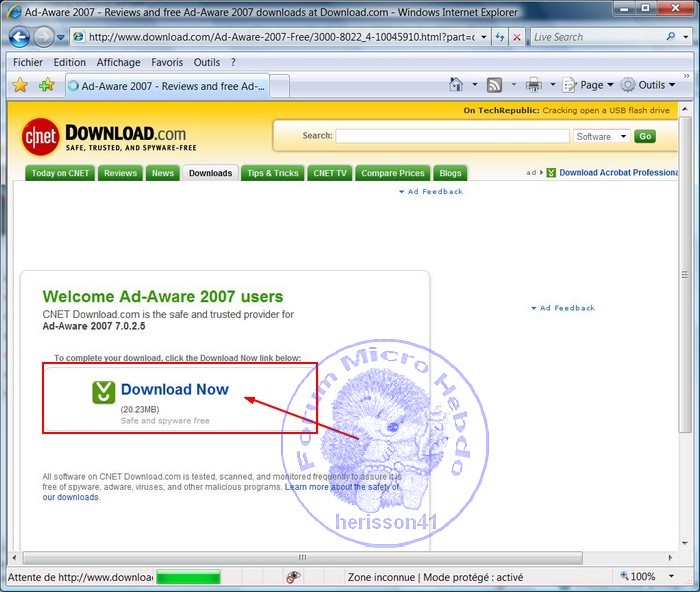
Task: Open the Fichier menu
Action: 28,62
